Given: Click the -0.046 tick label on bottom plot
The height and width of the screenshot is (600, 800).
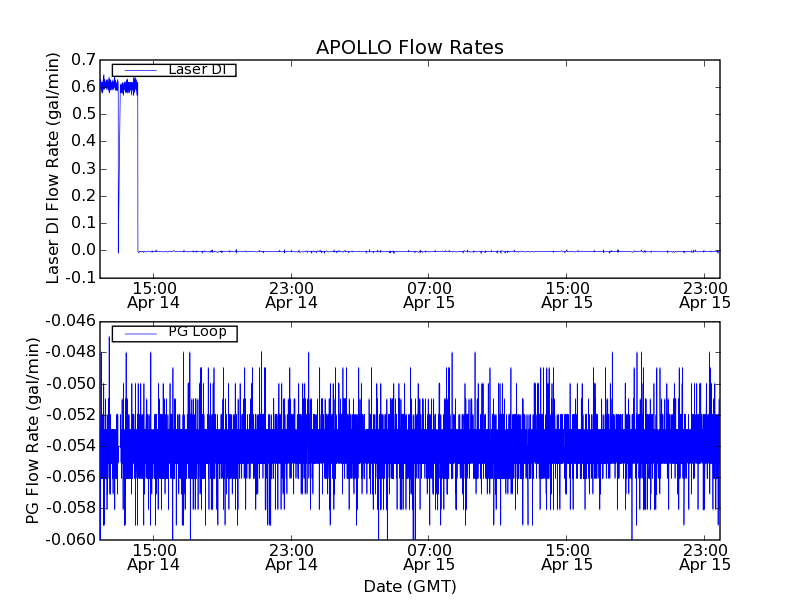Looking at the screenshot, I should tap(71, 321).
